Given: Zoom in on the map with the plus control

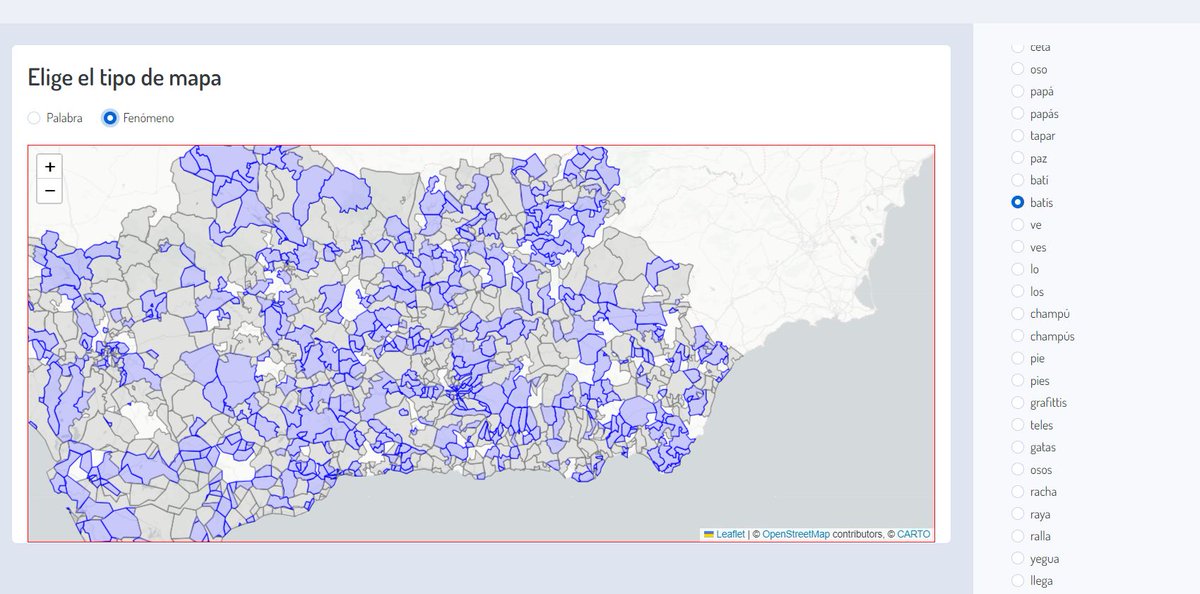Looking at the screenshot, I should (48, 165).
